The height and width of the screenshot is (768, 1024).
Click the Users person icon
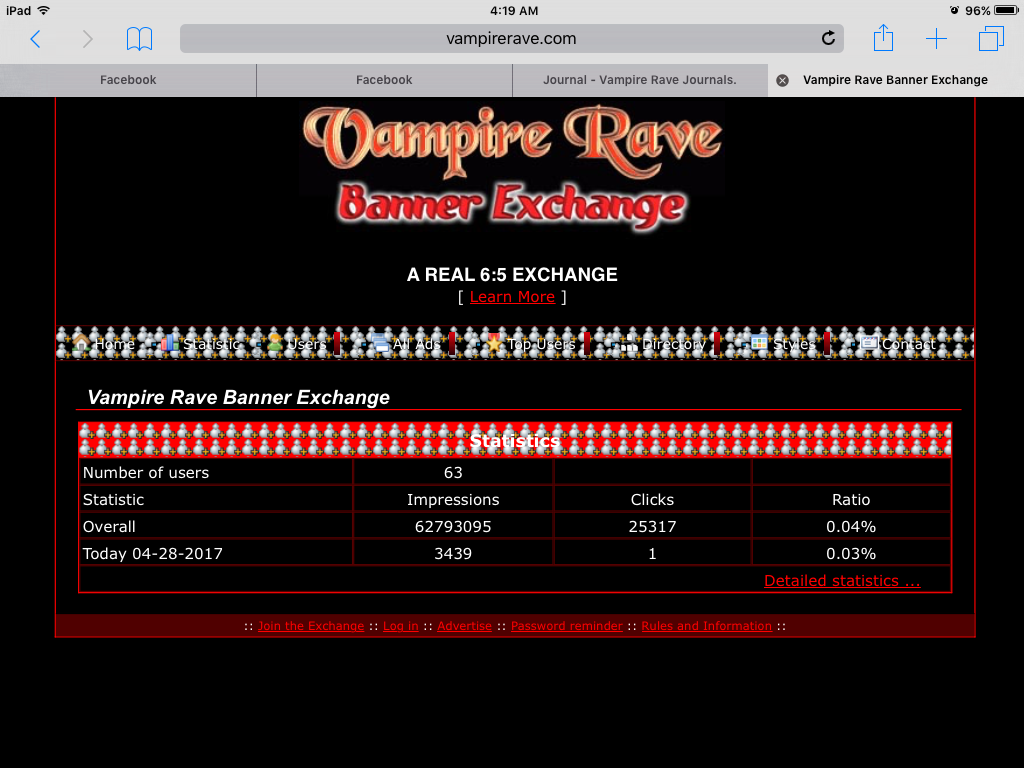point(276,342)
